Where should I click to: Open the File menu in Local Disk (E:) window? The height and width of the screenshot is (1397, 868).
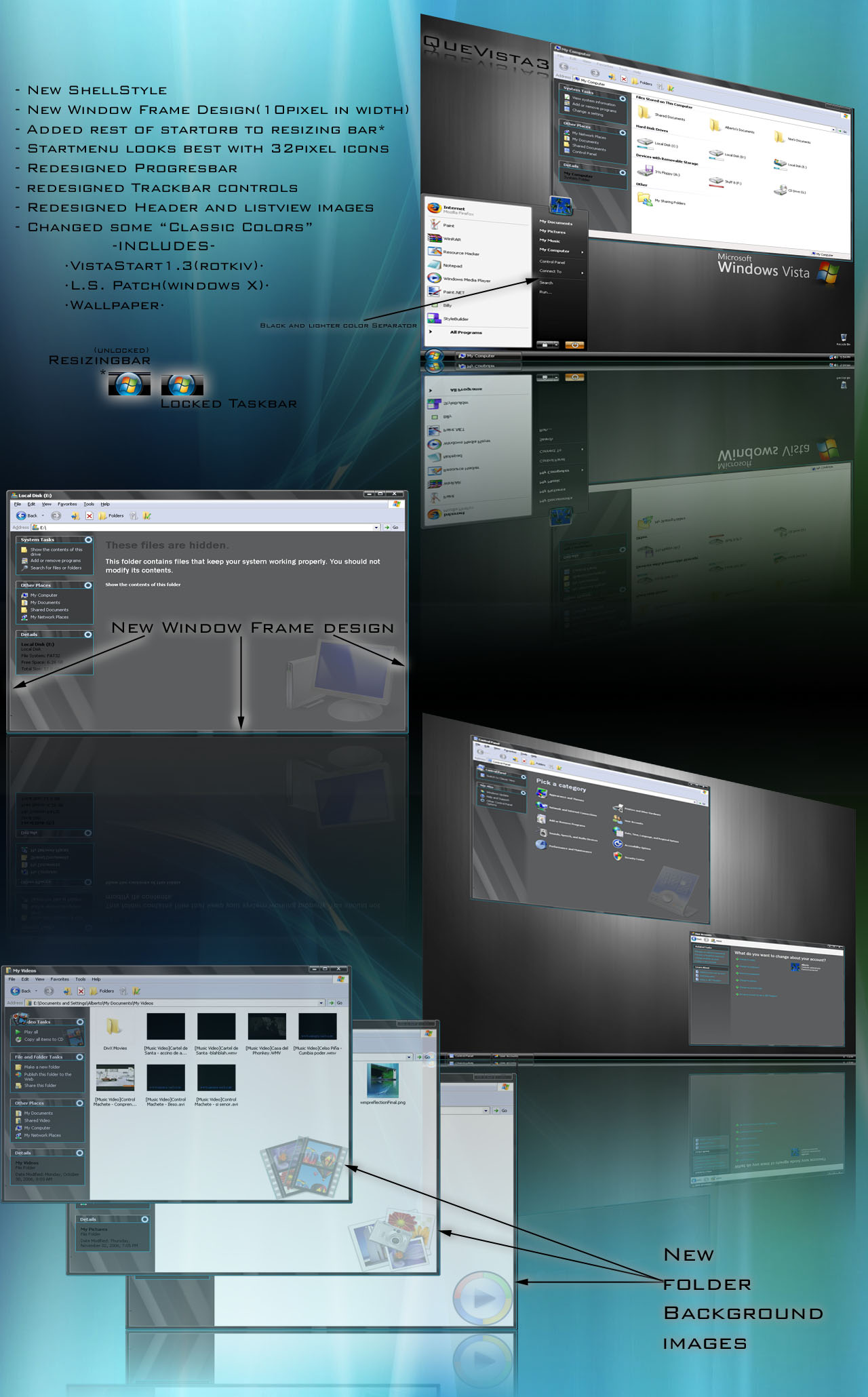[18, 505]
